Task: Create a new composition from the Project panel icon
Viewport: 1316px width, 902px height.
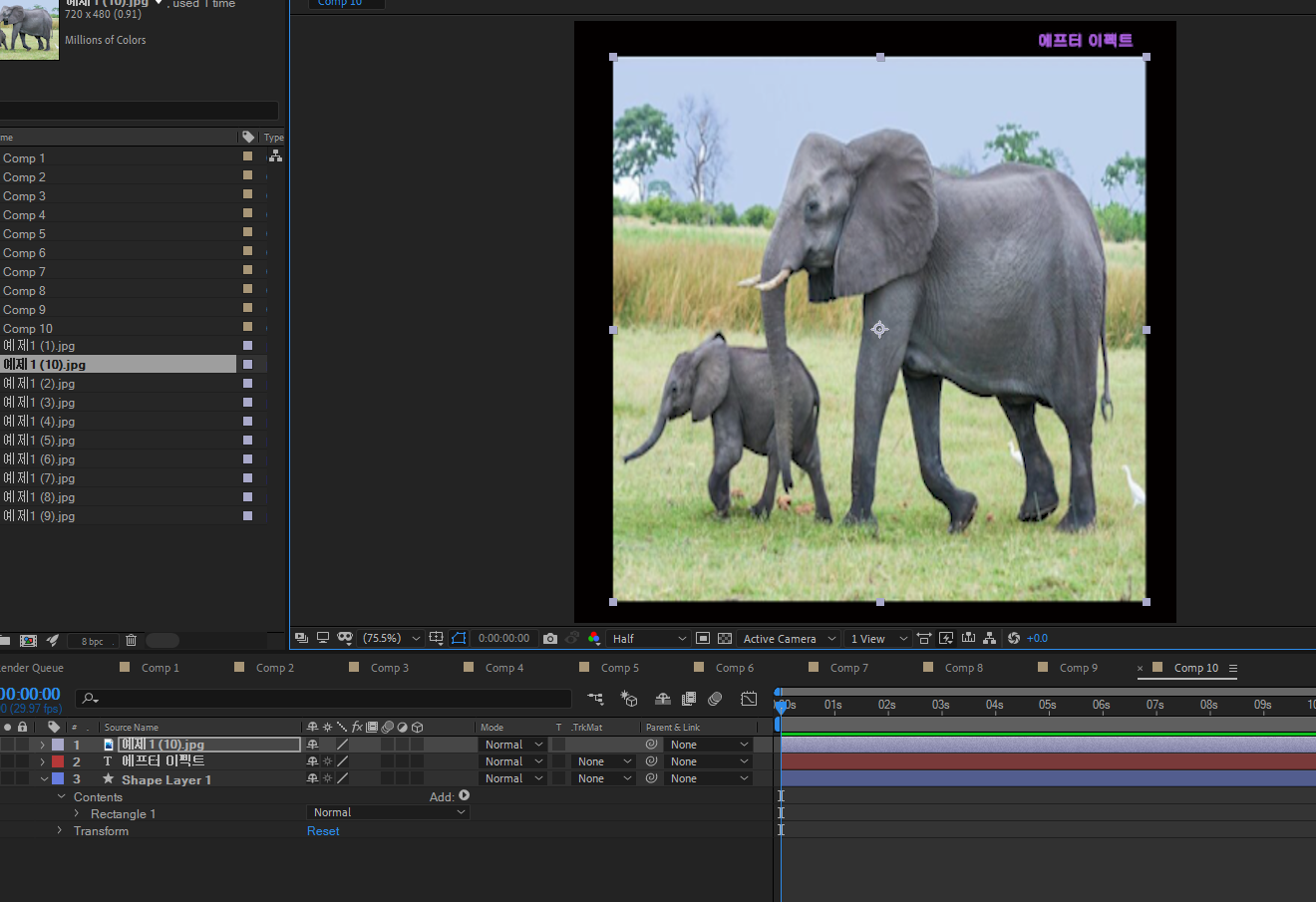Action: 28,641
